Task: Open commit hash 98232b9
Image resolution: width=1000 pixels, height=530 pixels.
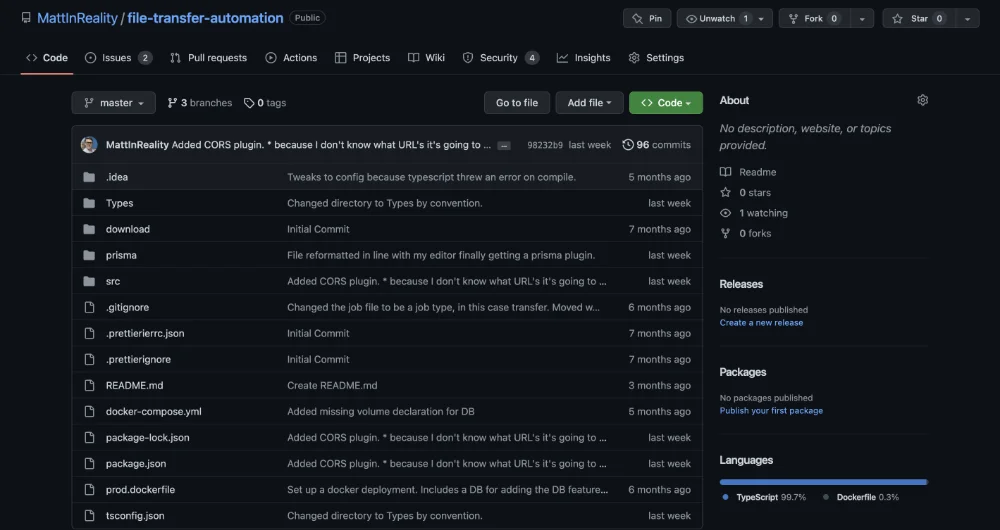Action: click(x=545, y=145)
